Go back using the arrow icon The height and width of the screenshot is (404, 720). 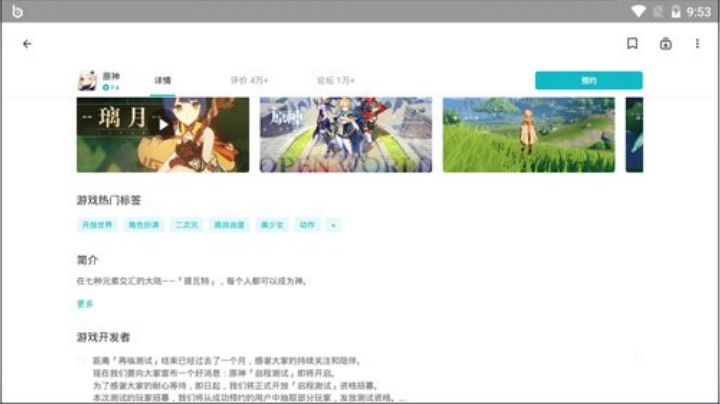[27, 44]
